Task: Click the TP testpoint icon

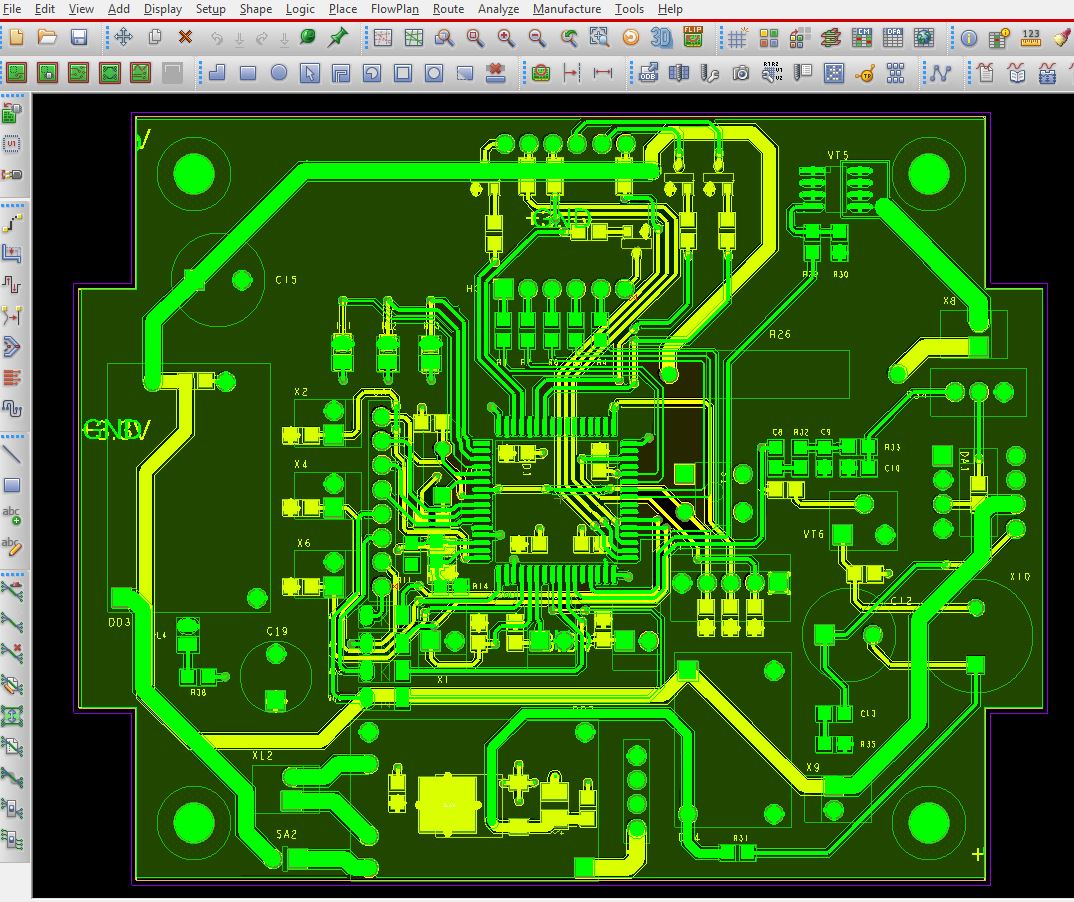Action: tap(865, 73)
